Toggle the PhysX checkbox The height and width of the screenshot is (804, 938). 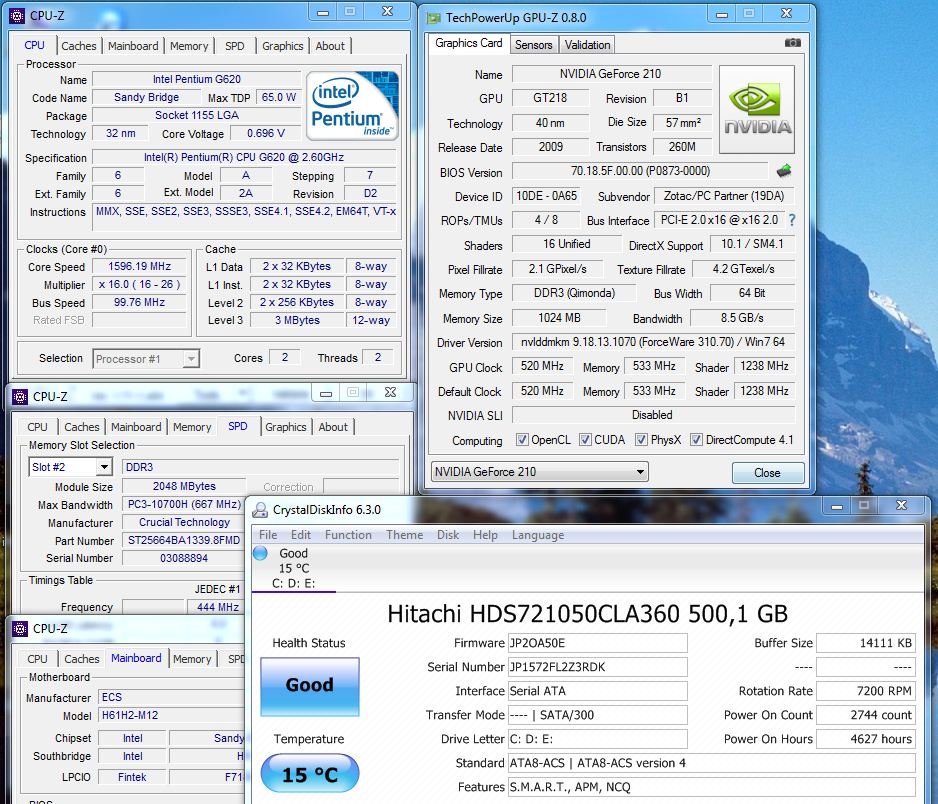click(641, 440)
